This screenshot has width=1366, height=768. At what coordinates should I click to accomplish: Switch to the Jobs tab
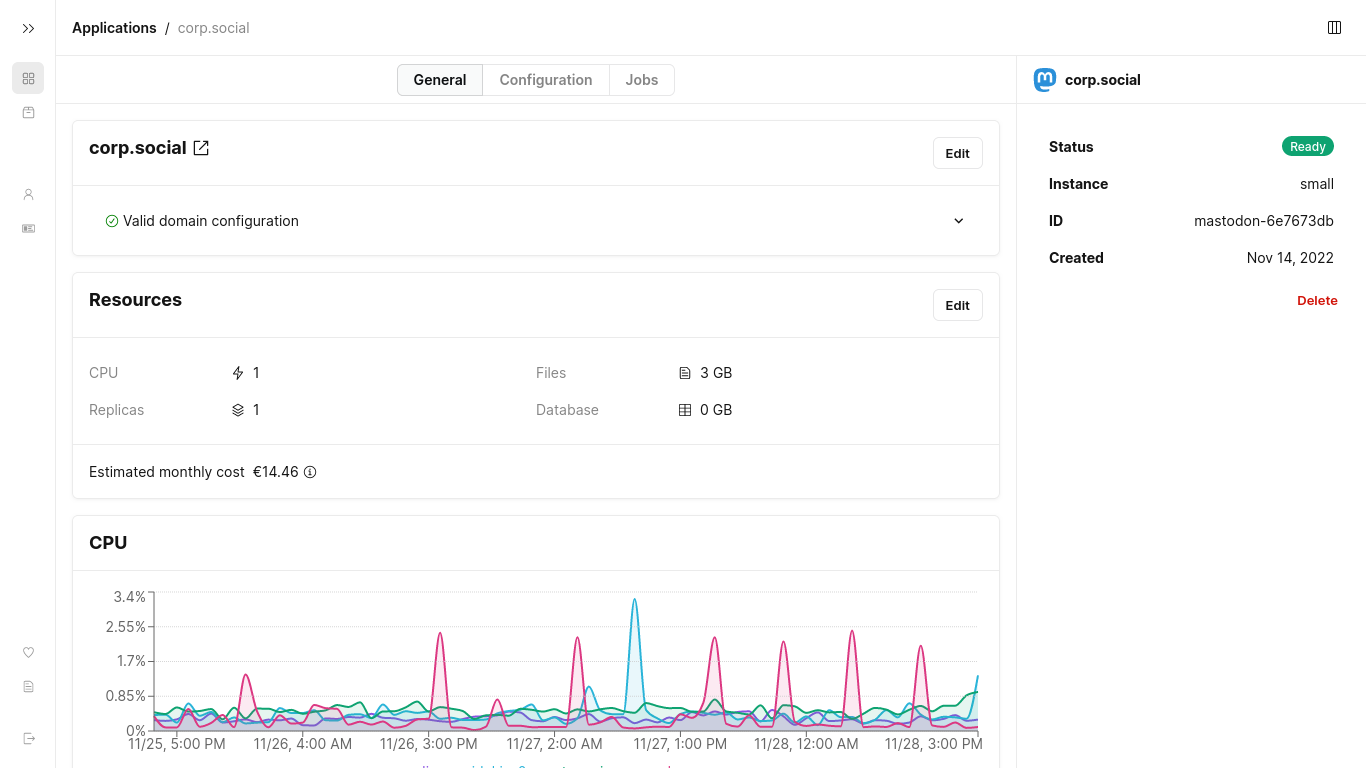point(642,80)
